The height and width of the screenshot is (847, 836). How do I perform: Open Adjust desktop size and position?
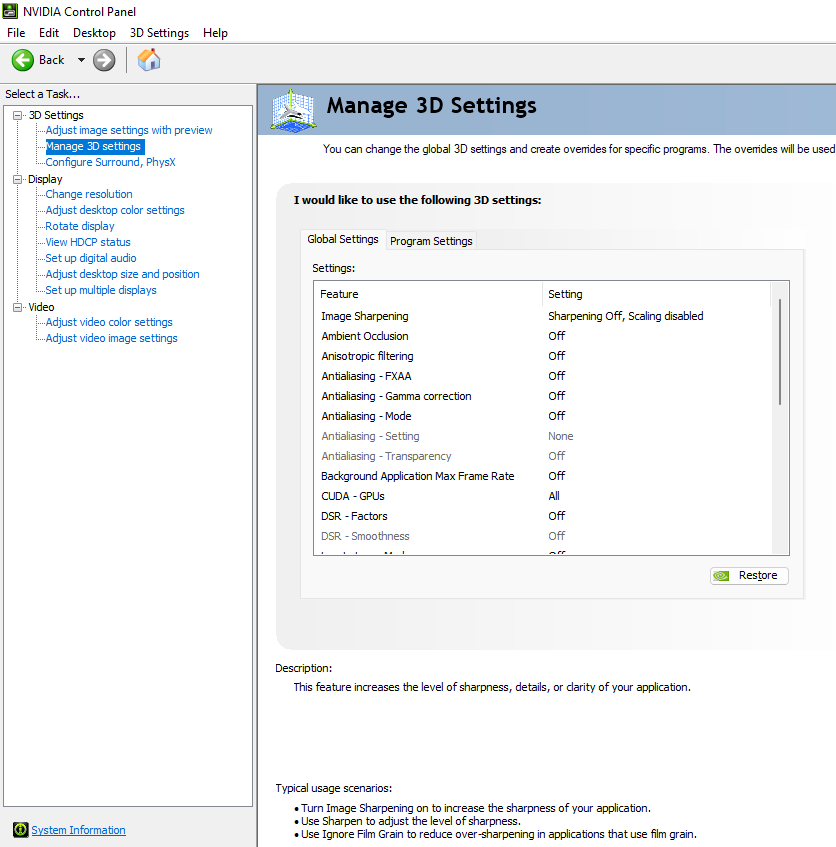[123, 274]
